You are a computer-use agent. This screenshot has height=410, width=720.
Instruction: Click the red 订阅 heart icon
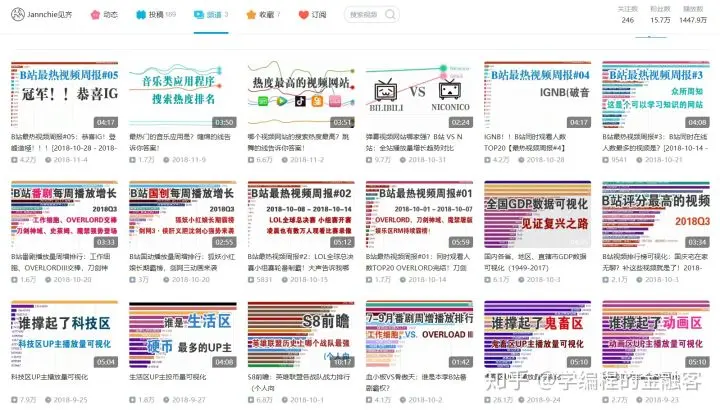point(304,15)
